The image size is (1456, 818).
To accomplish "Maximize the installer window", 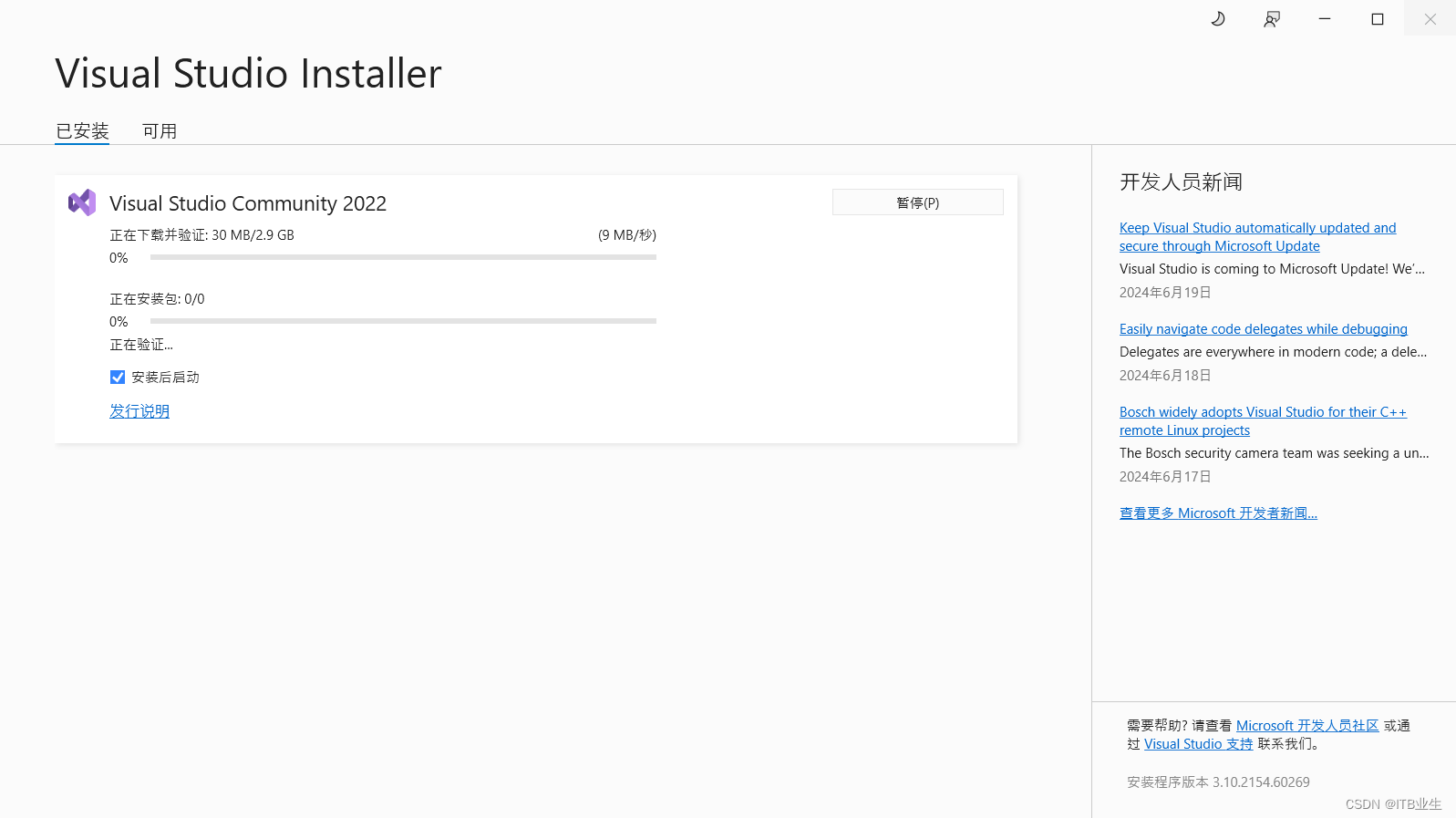I will [1378, 18].
